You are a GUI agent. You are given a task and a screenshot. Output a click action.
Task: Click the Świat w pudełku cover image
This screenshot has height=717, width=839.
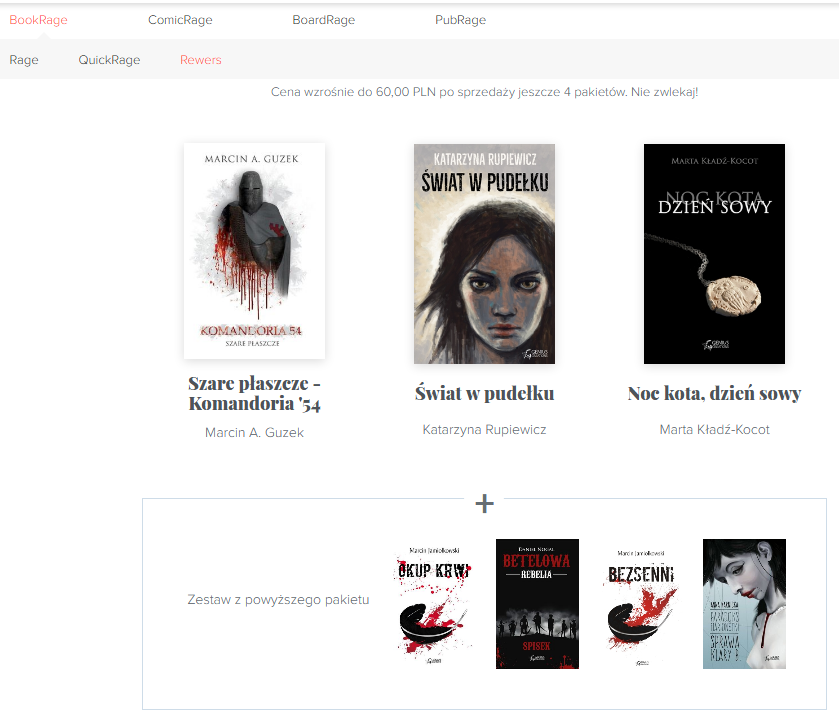(484, 254)
